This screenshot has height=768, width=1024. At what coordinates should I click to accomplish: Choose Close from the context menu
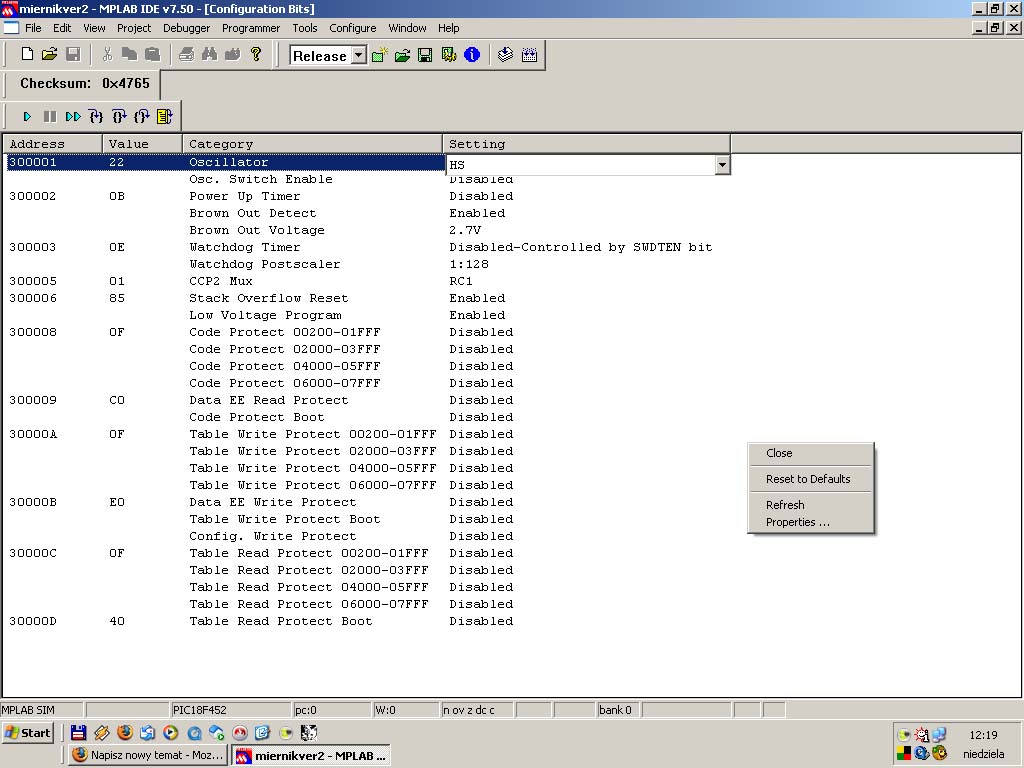pos(810,453)
